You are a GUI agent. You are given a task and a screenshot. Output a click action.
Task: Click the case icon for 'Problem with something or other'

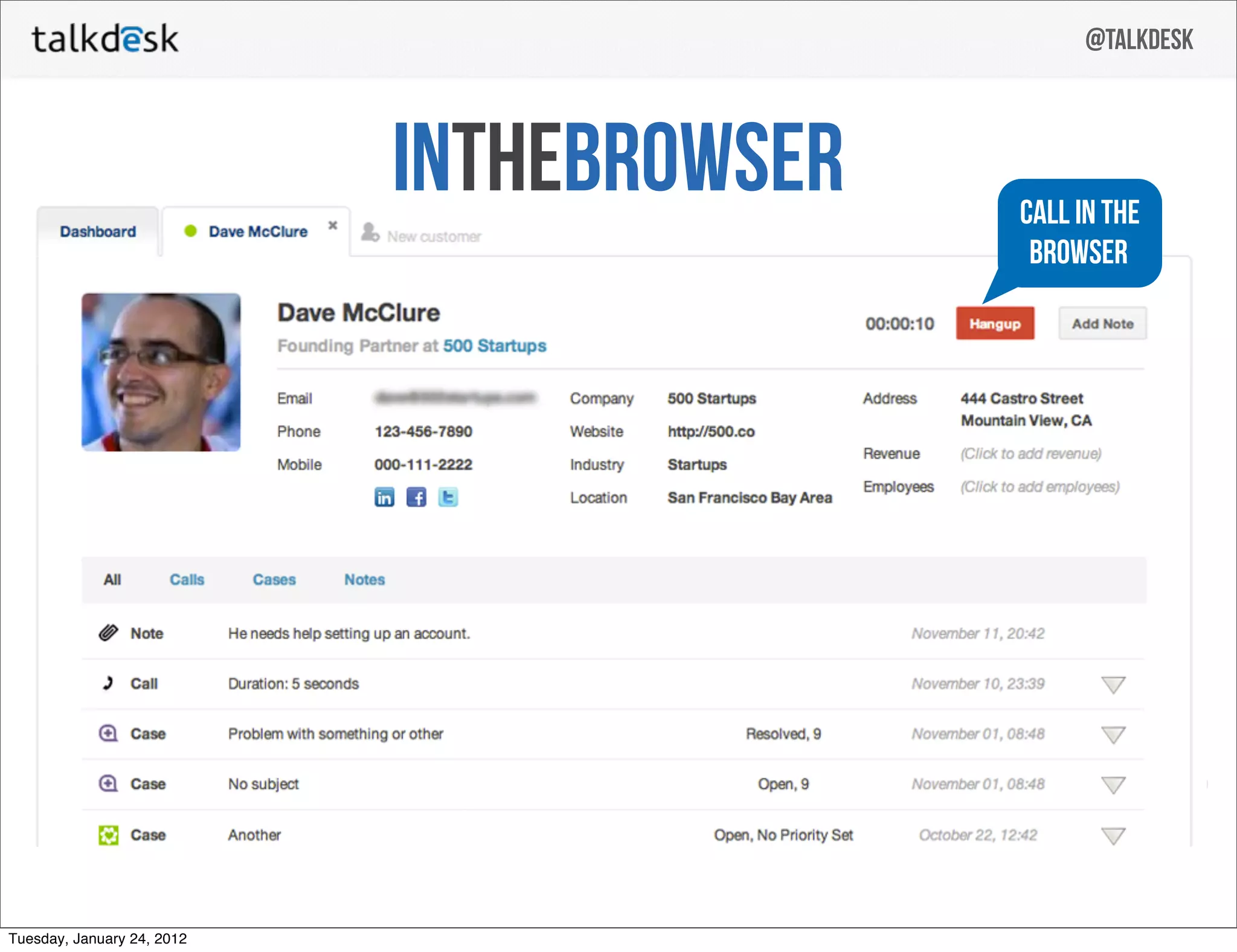(x=108, y=733)
